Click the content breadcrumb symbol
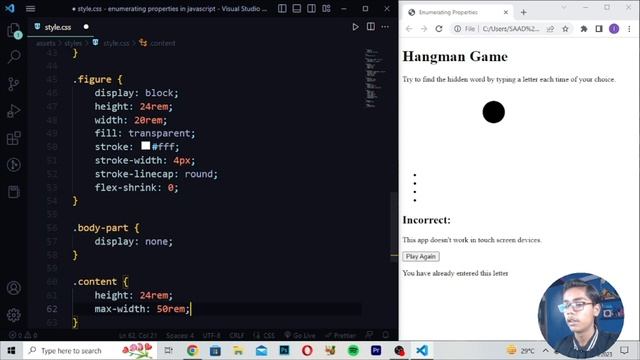 click(163, 43)
